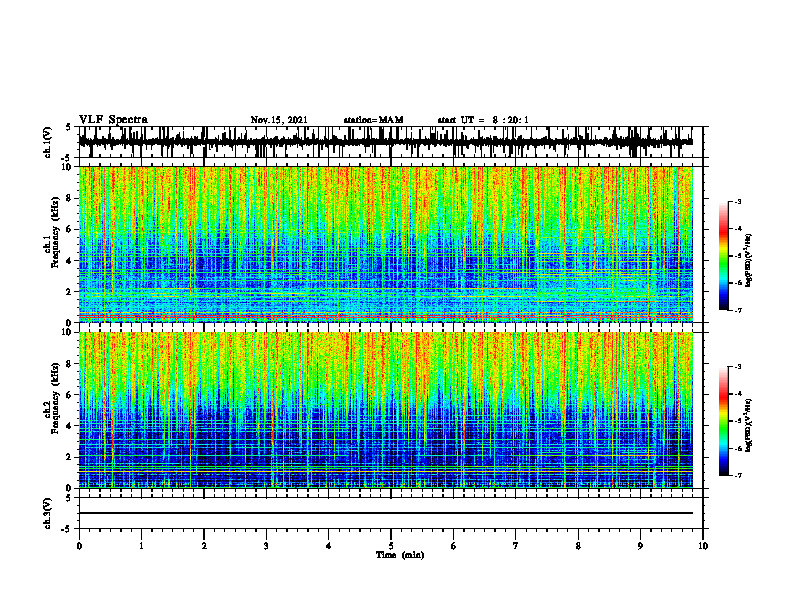This screenshot has height=612, width=792.
Task: Click time axis tick label "8"
Action: pos(578,546)
